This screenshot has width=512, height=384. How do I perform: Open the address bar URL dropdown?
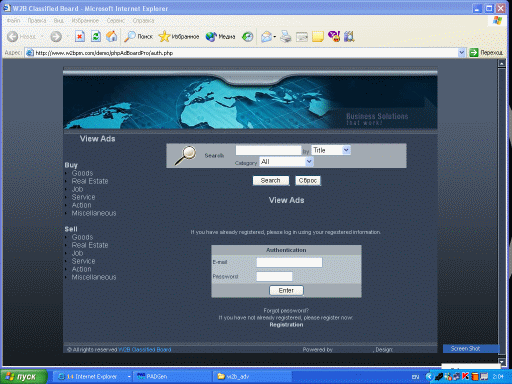click(461, 53)
